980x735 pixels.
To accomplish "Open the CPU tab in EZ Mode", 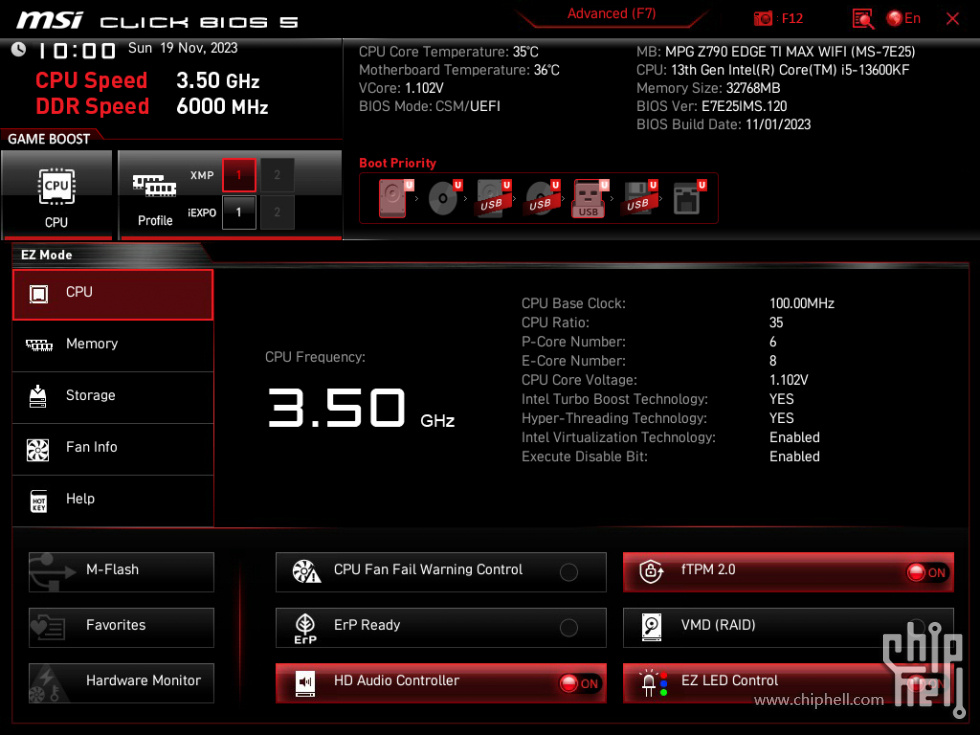I will (112, 294).
